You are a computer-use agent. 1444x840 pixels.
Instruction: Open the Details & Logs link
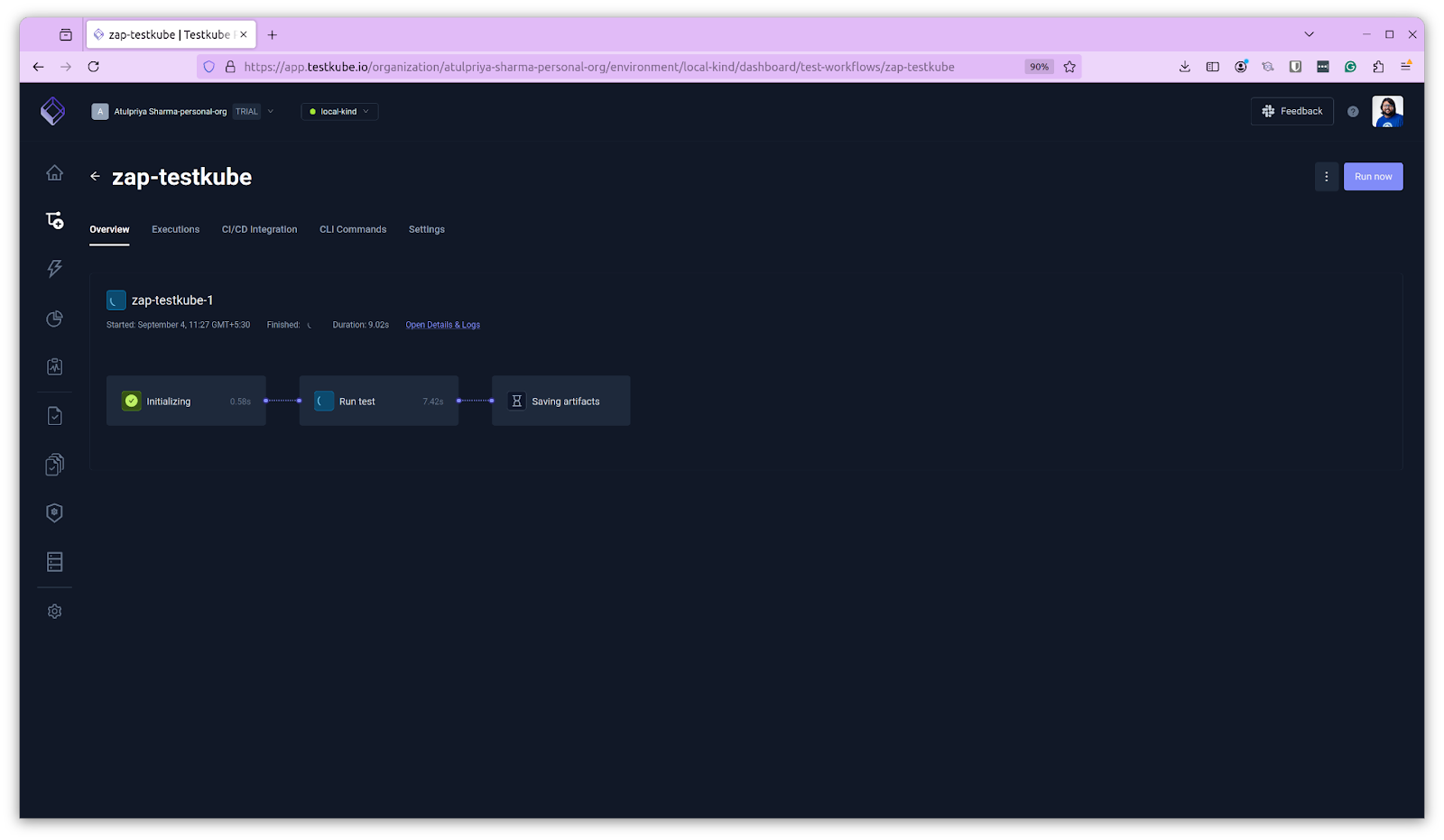pyautogui.click(x=442, y=325)
